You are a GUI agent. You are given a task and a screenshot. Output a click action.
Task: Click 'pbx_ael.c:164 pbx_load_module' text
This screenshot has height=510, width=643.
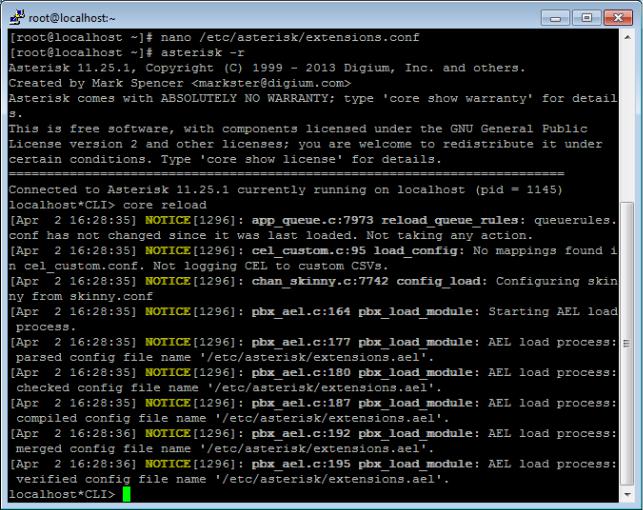362,311
